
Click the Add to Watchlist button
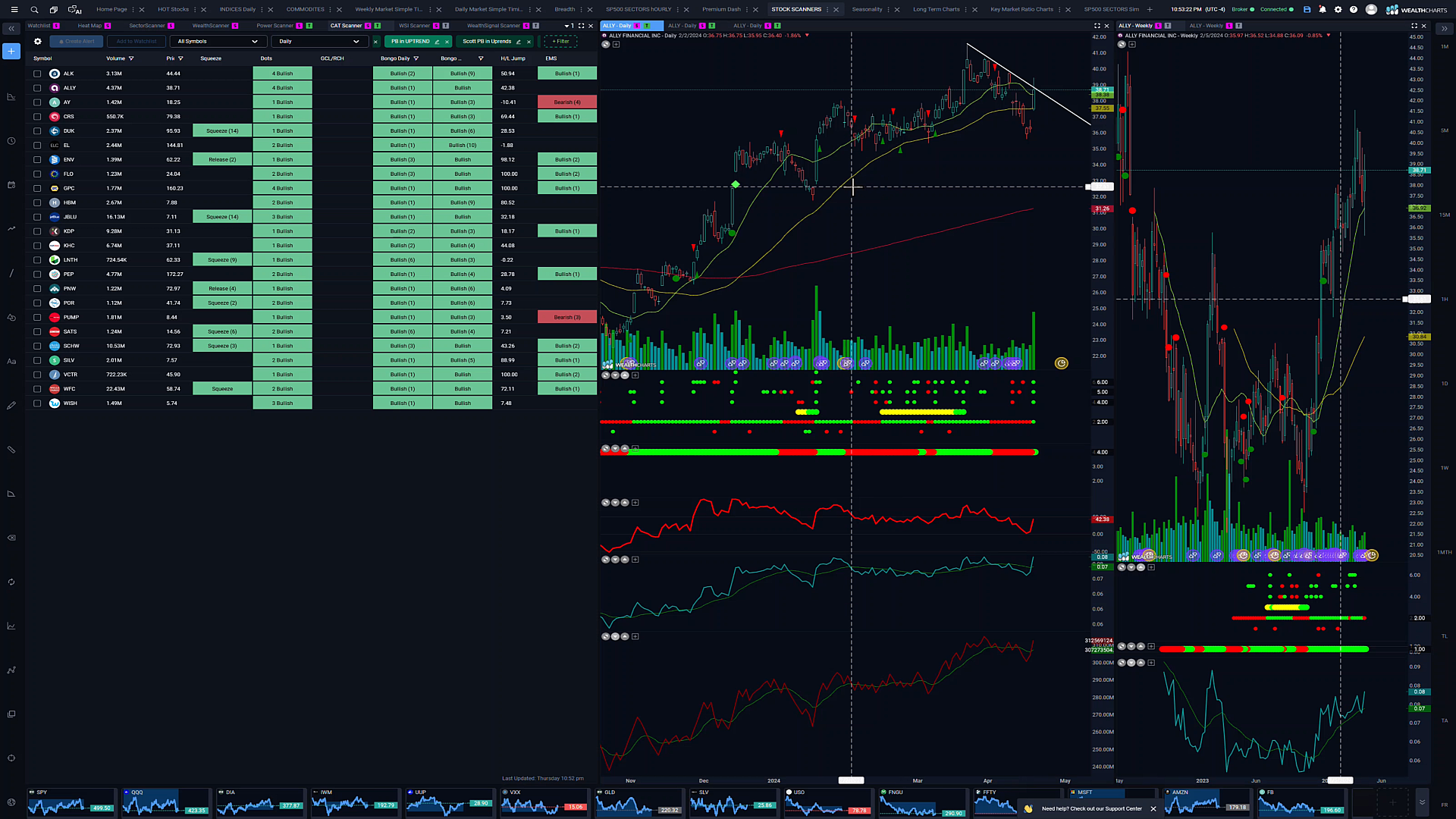tap(136, 42)
